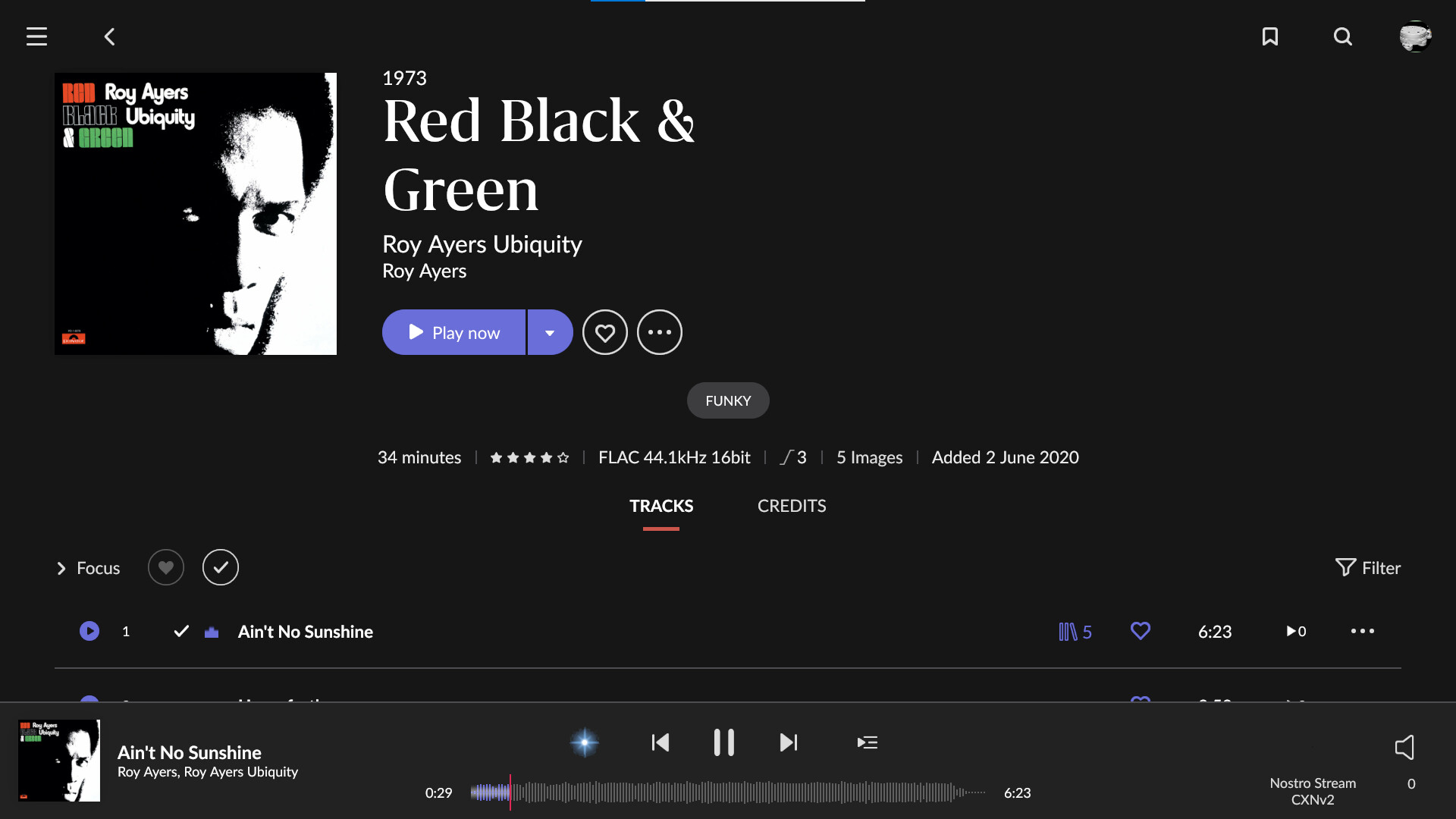Open Ain't No Sunshine track title

306,632
